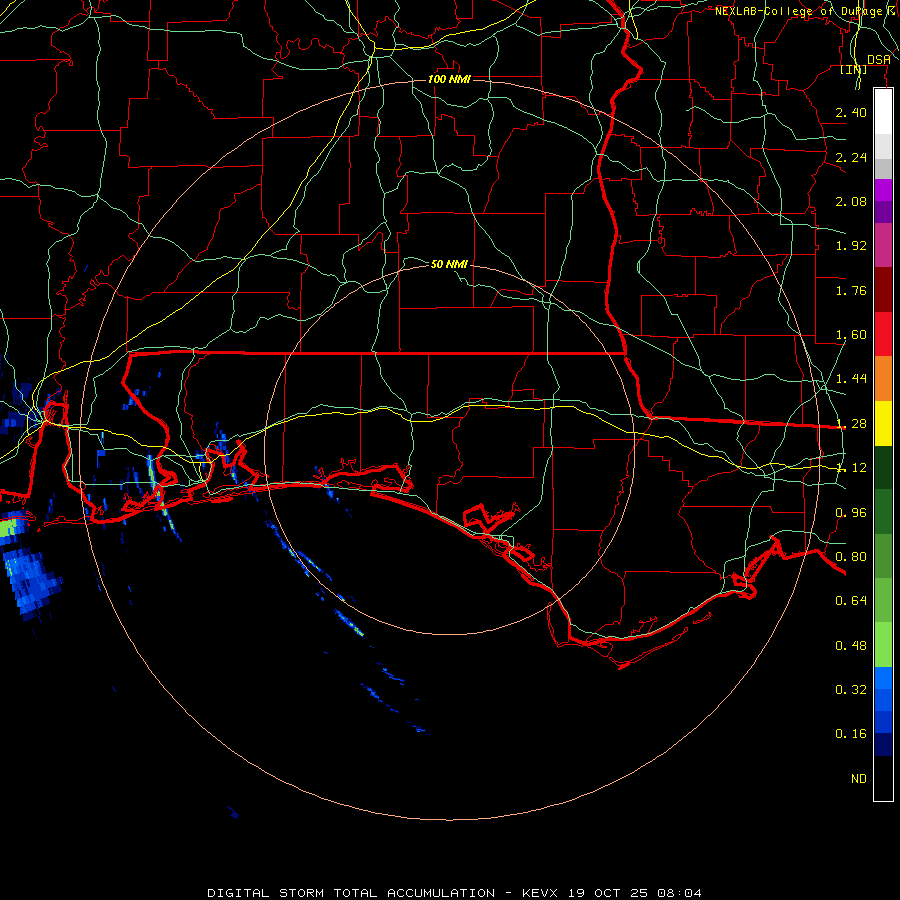
Task: Select the light blue legend swatch above 0.32
Action: [x=883, y=678]
